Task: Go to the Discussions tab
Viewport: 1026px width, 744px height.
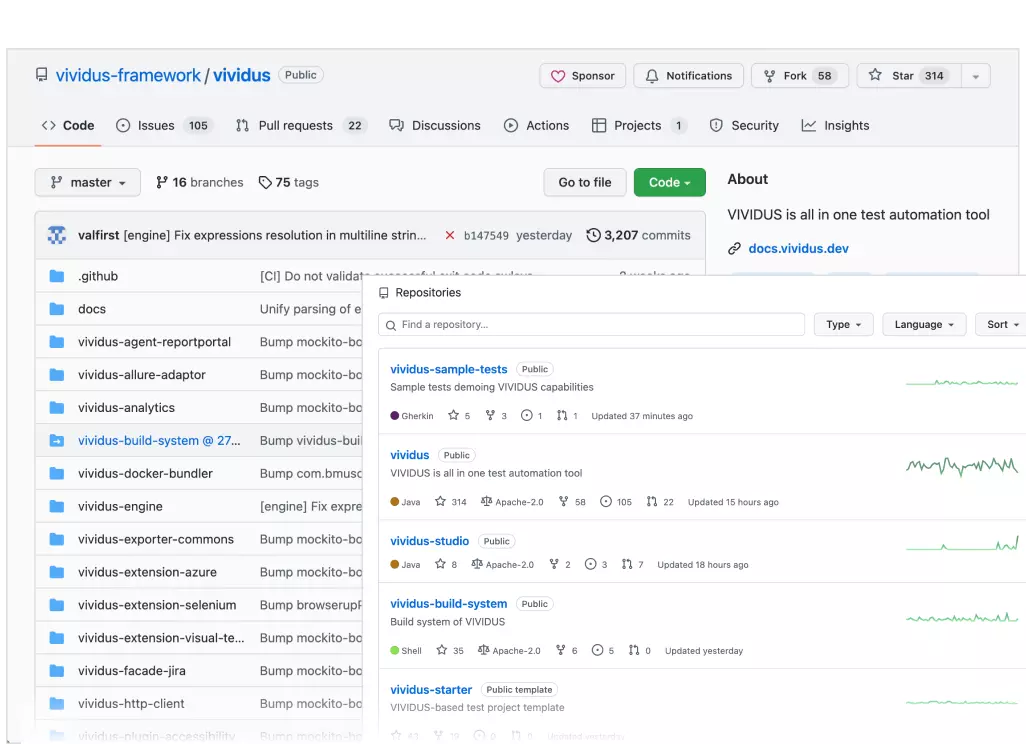Action: coord(434,126)
